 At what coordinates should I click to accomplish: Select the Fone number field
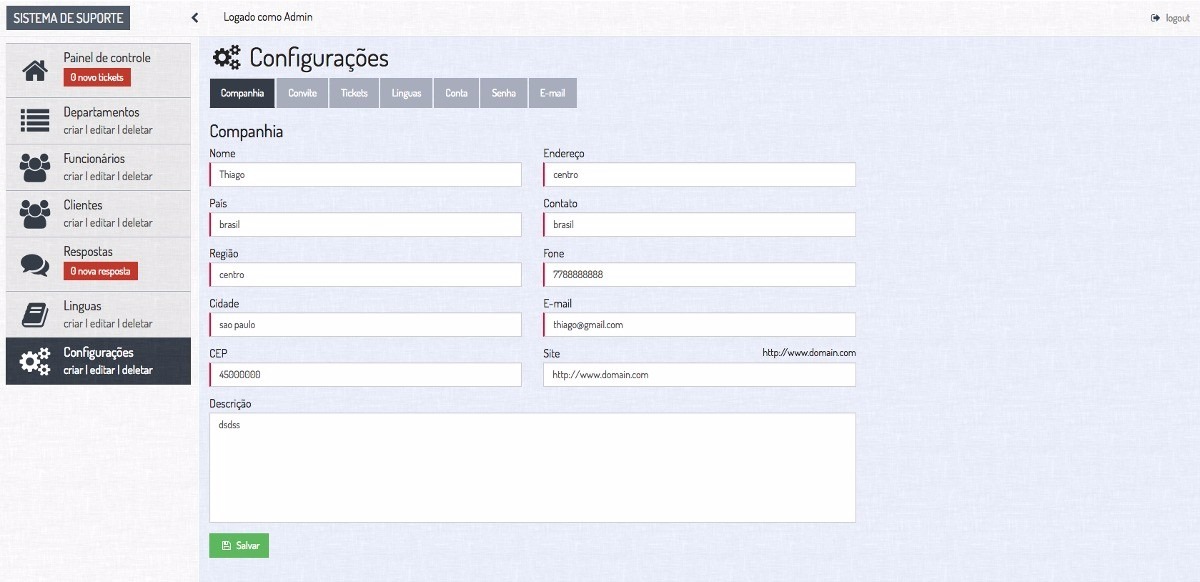click(699, 274)
